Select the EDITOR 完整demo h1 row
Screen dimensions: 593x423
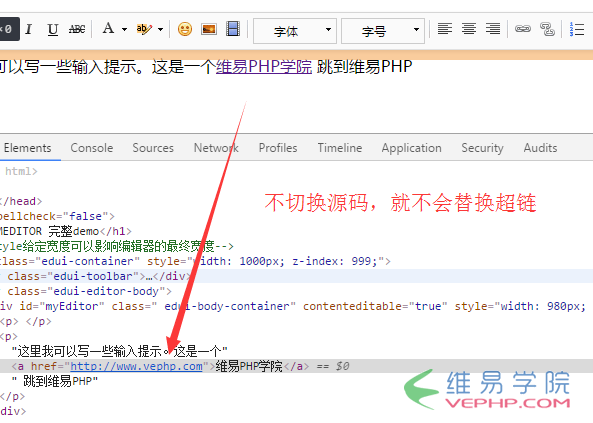point(296,231)
